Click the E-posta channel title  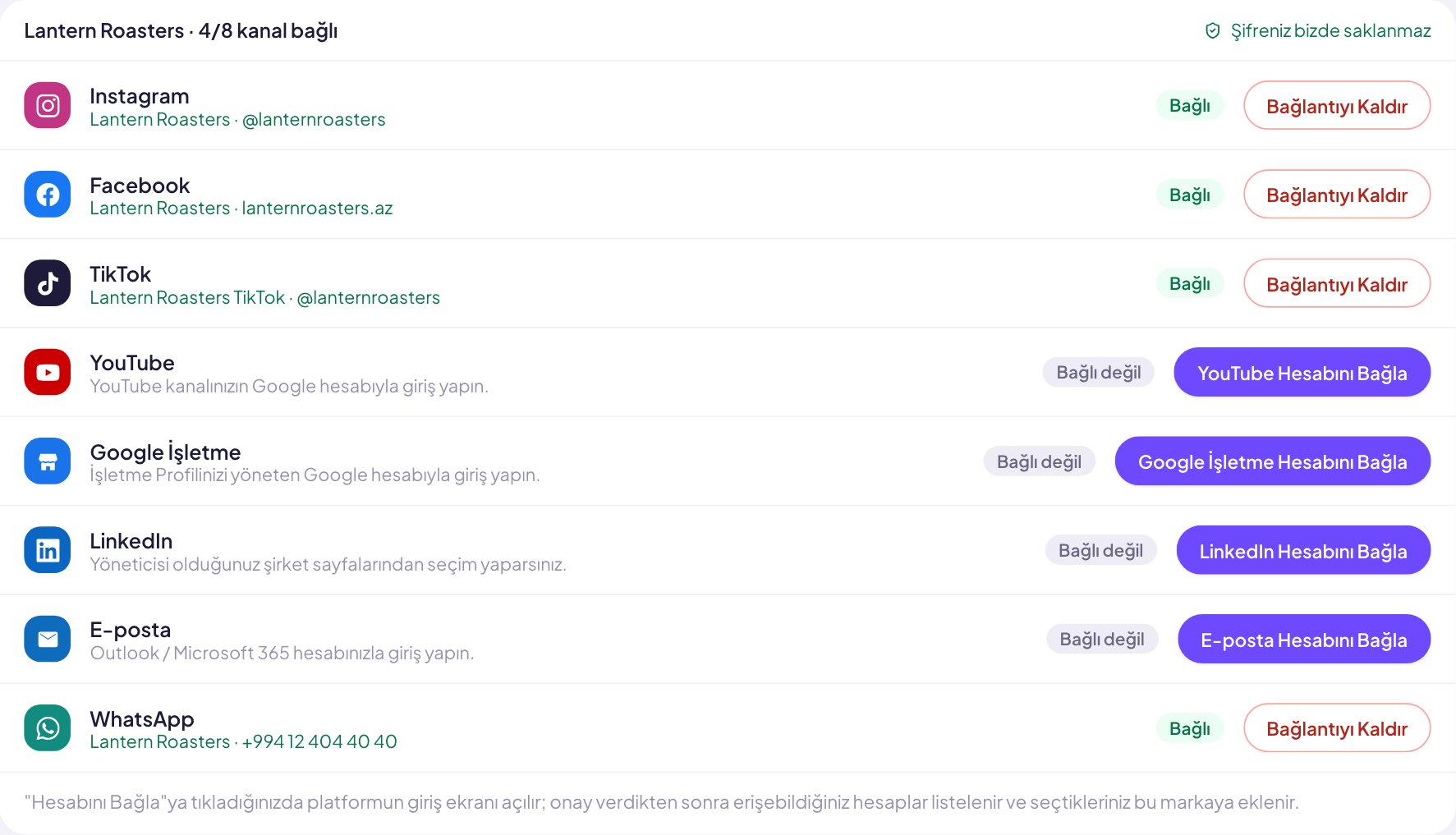(131, 631)
